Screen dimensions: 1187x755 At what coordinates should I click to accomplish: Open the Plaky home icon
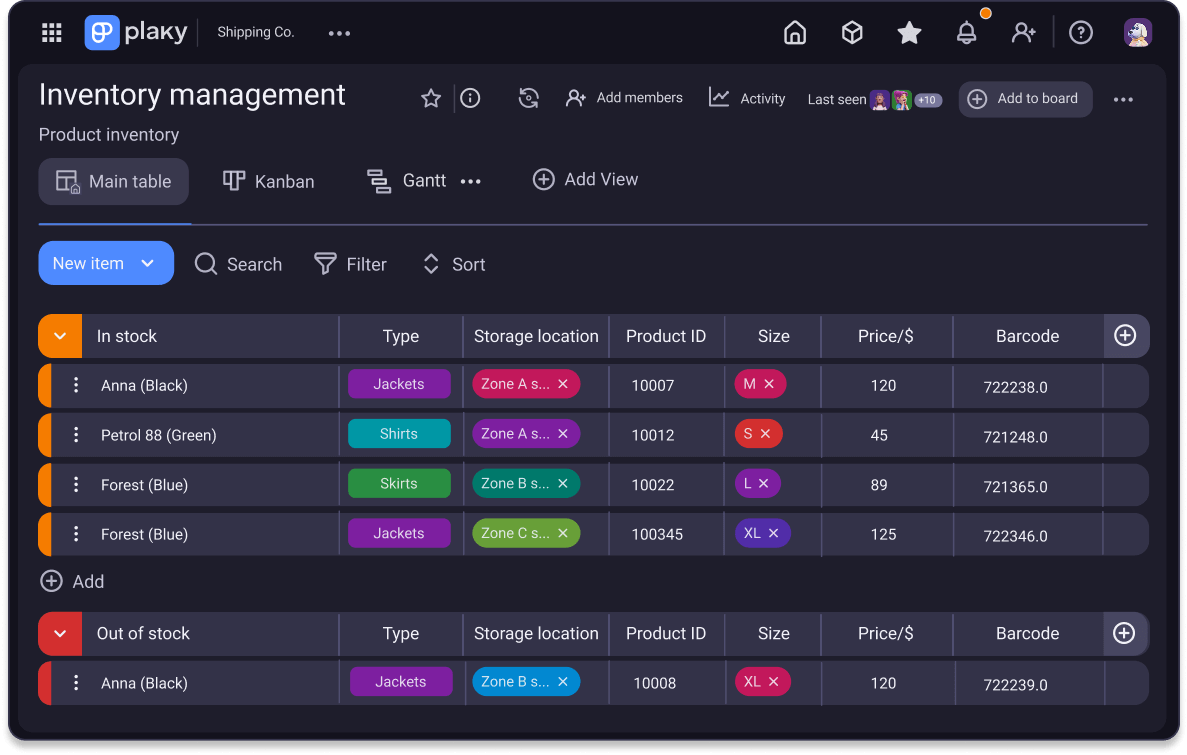(795, 32)
